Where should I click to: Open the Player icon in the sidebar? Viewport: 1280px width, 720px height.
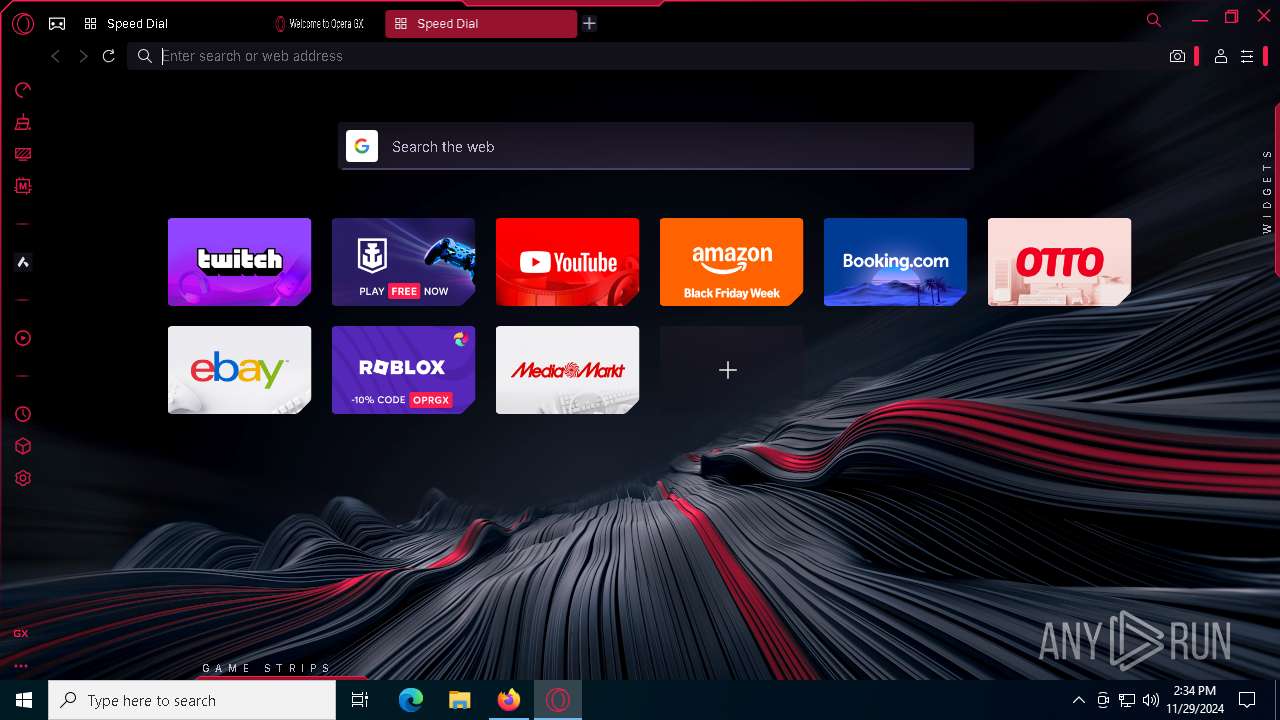pyautogui.click(x=22, y=338)
